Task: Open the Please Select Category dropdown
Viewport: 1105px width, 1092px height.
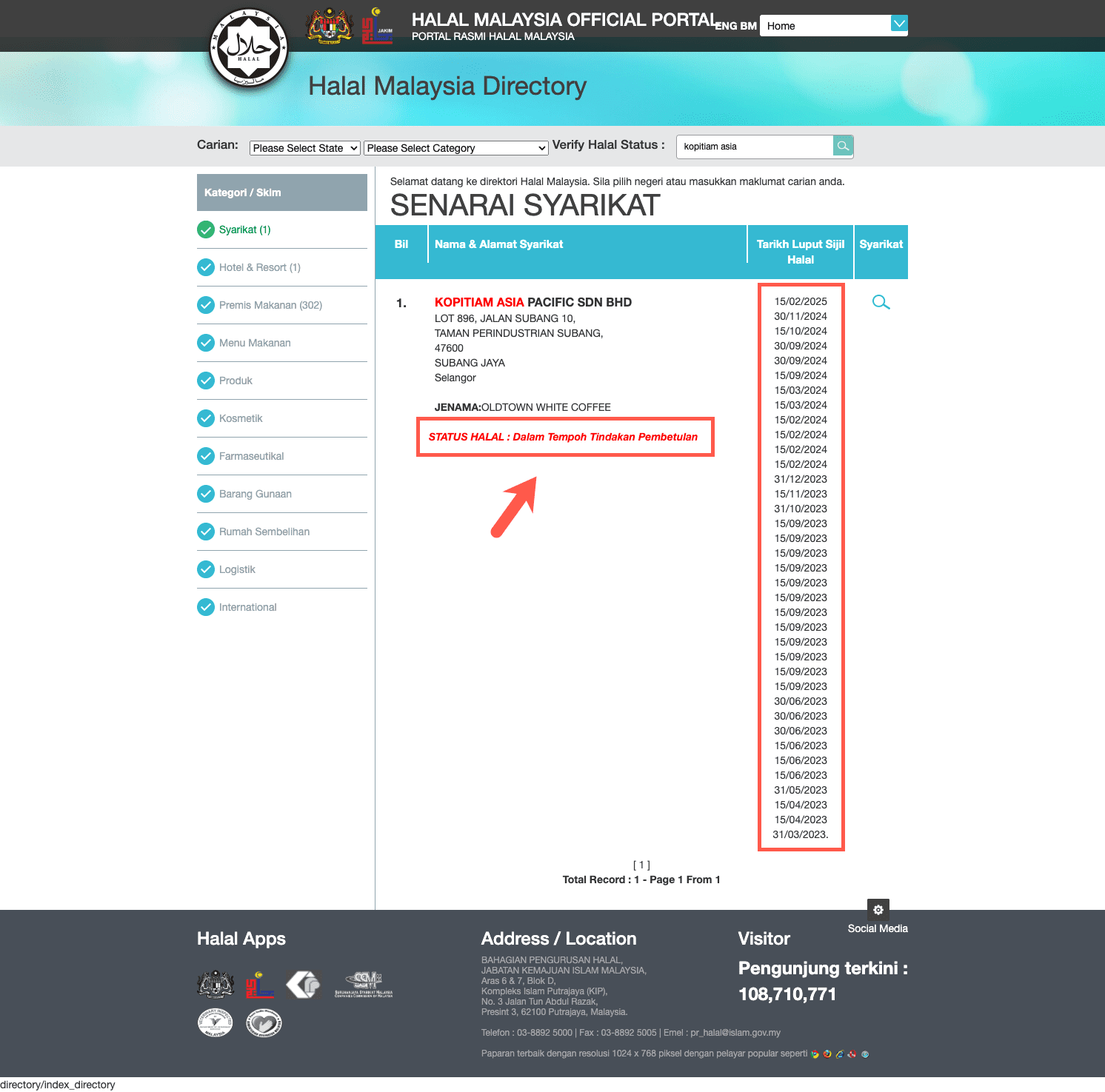Action: tap(456, 148)
